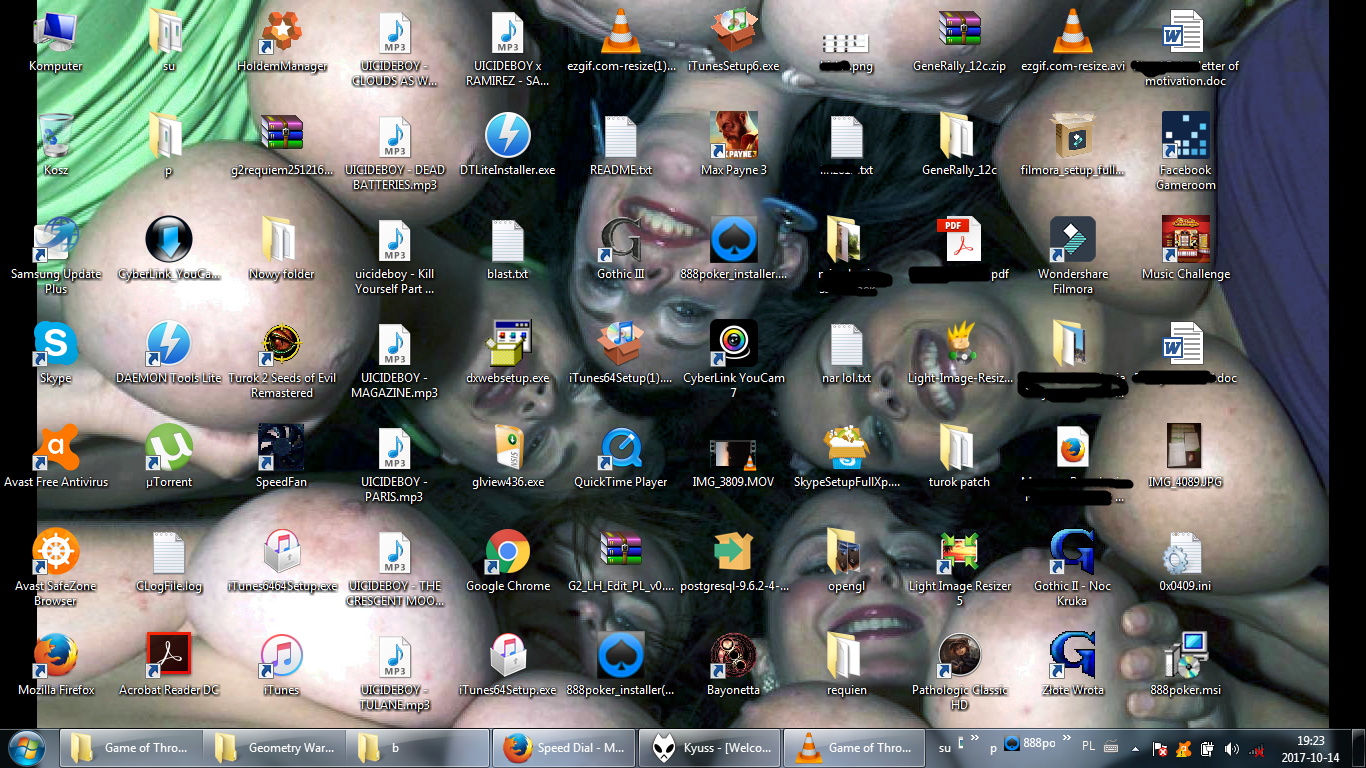Select the iTunes desktop shortcut

pos(282,665)
